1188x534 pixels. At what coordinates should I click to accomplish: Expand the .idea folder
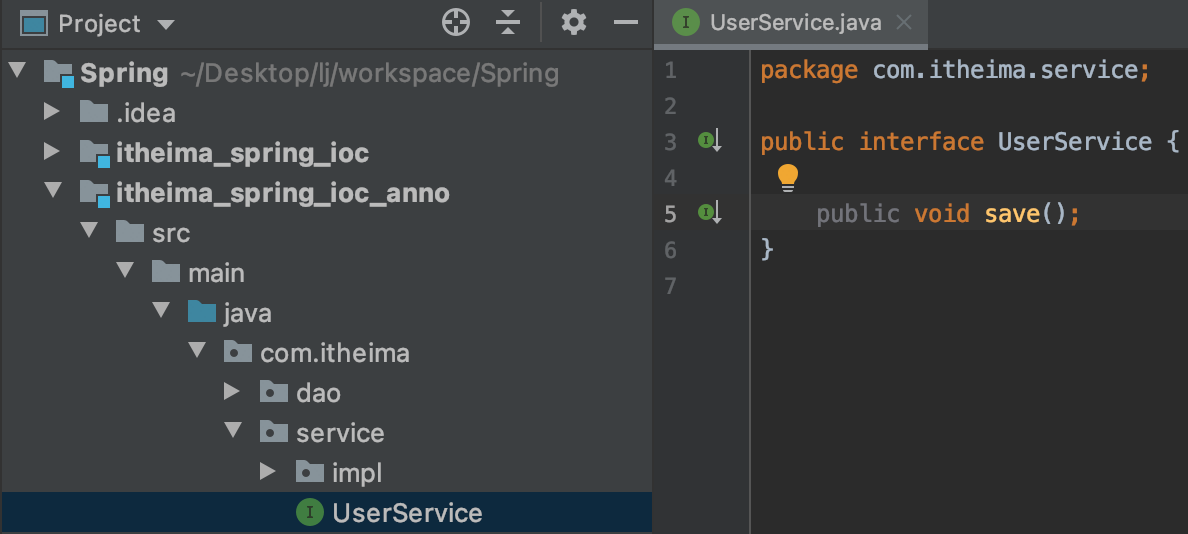pyautogui.click(x=52, y=112)
